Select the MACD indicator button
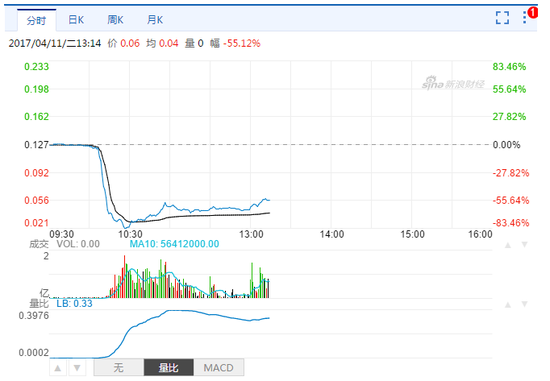This screenshot has height=381, width=550. point(219,368)
